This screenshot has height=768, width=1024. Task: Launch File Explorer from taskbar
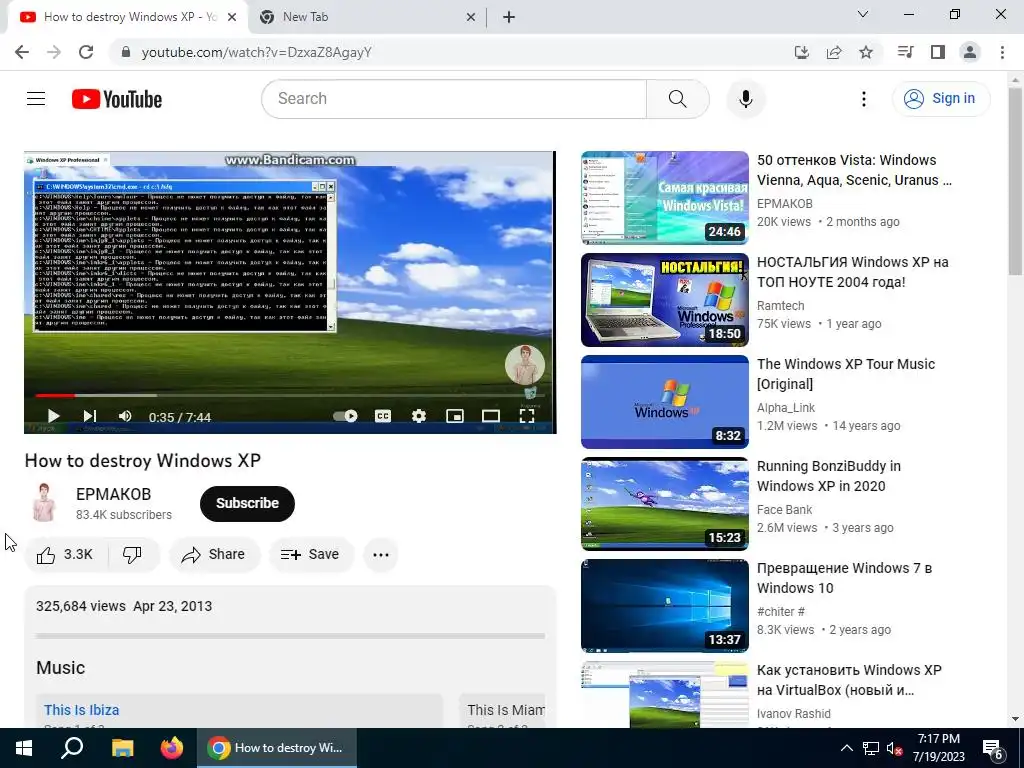click(122, 748)
